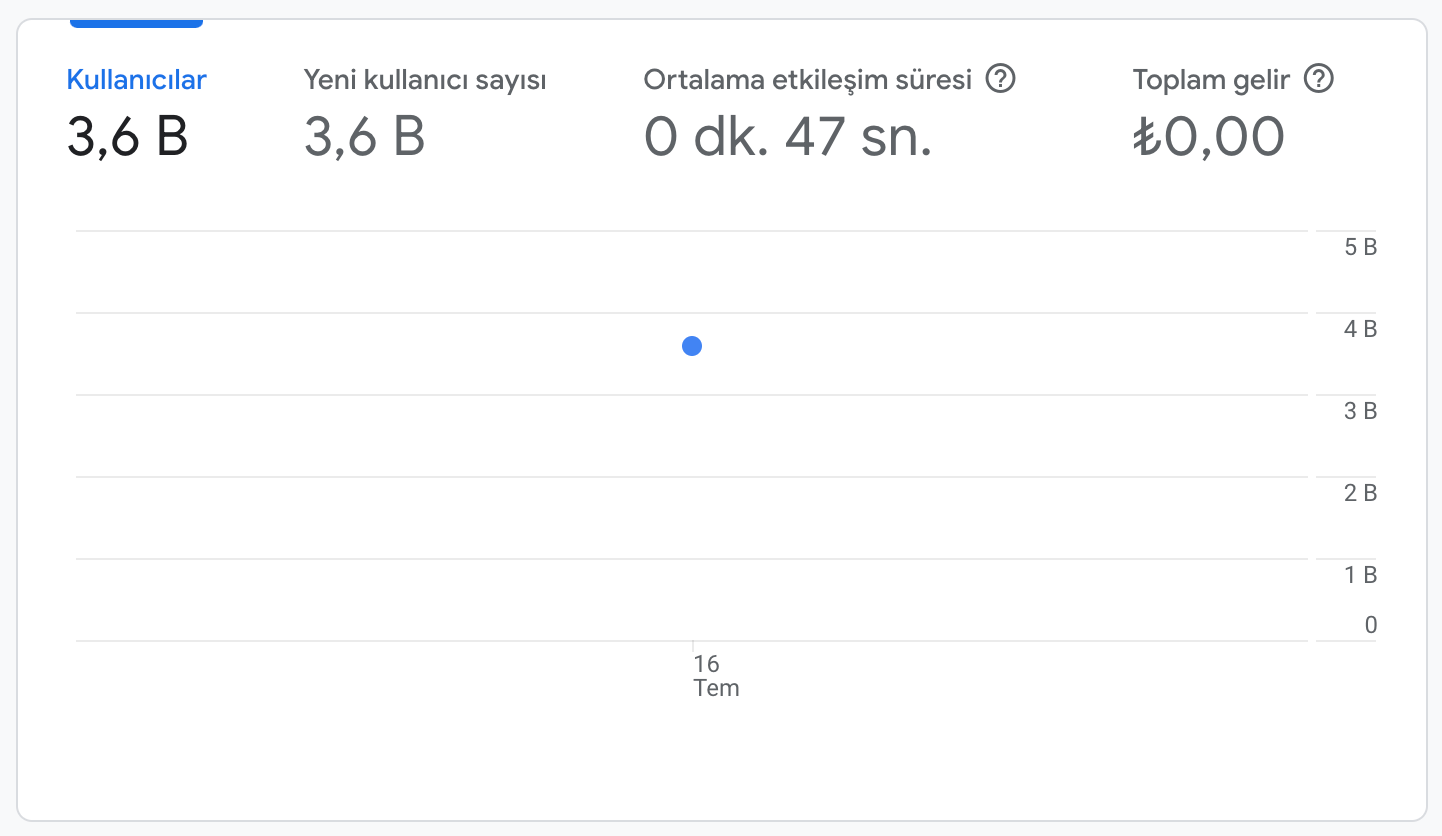The width and height of the screenshot is (1442, 836).
Task: Click the 5 B y-axis label
Action: pyautogui.click(x=1361, y=247)
